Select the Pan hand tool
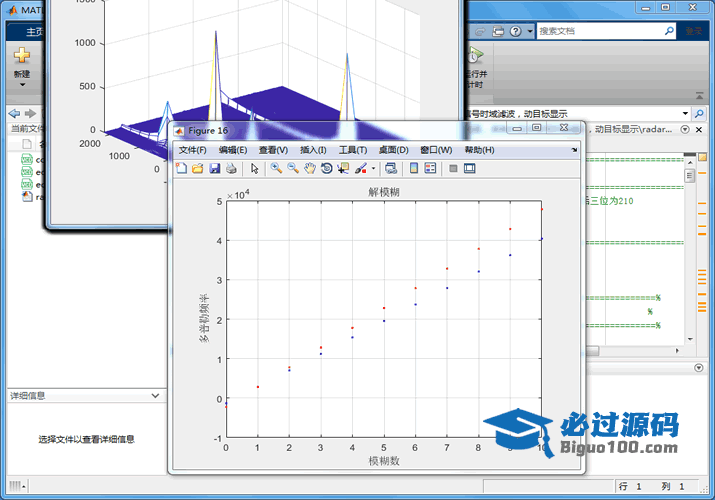 [x=310, y=168]
